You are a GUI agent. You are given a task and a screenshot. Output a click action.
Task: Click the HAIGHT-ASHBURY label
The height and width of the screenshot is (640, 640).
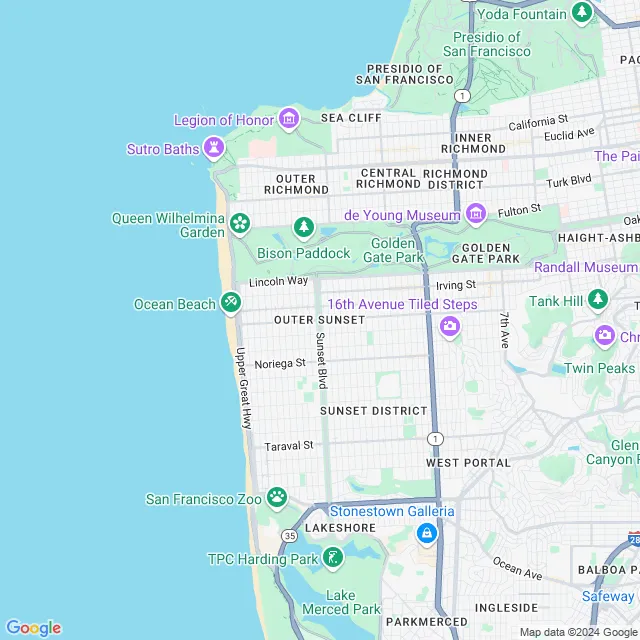[598, 238]
